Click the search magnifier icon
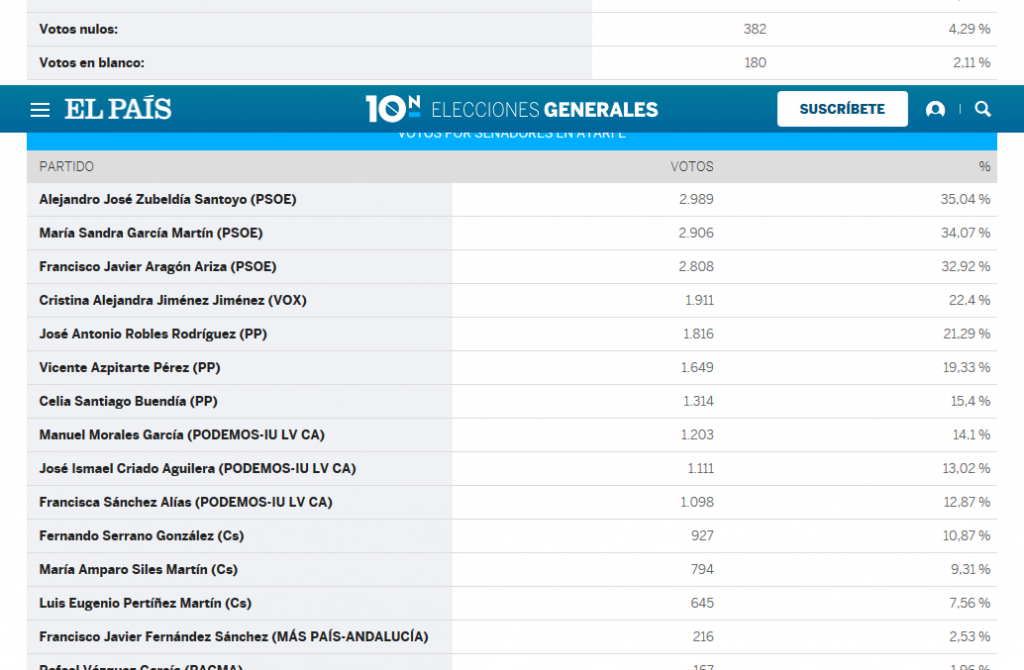Screen dimensions: 1024x670 click(x=983, y=110)
